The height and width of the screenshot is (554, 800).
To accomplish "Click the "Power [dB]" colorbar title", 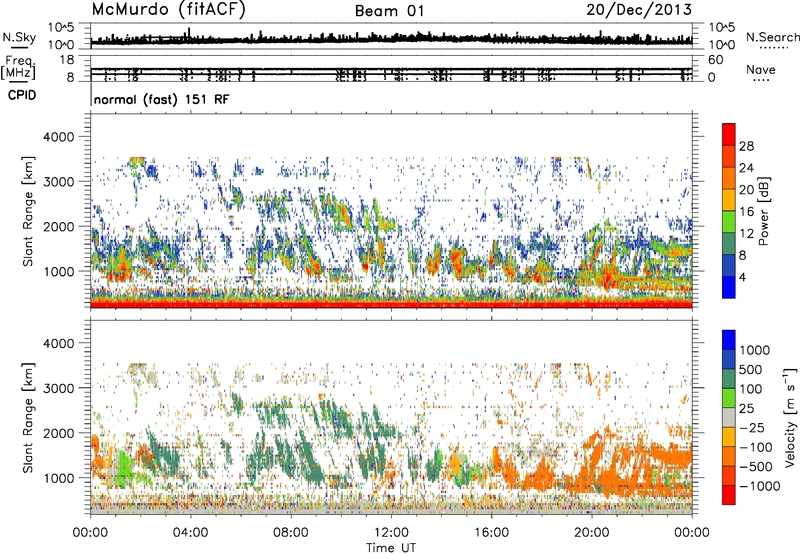I will 763,211.
